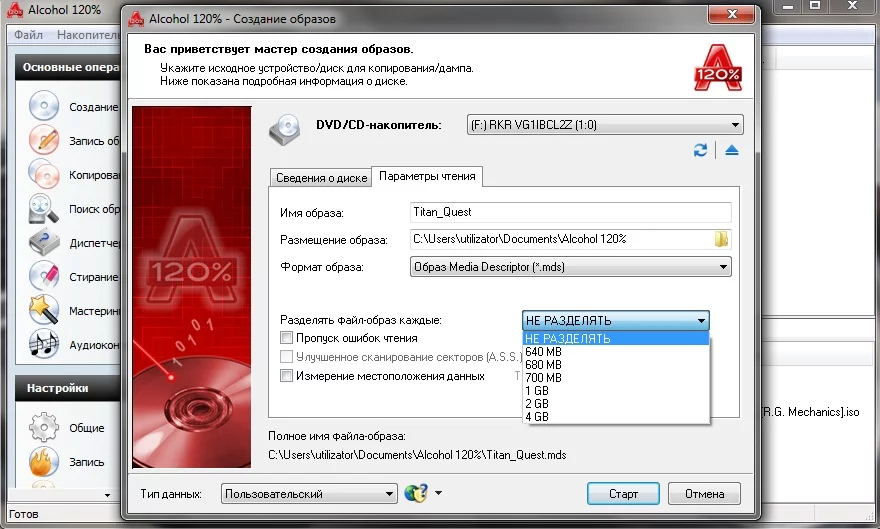Screen dimensions: 880x529
Task: Click the device manager drive icon
Action: [44, 242]
